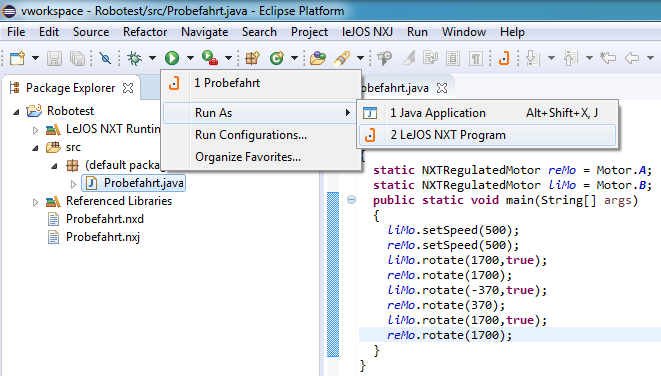Viewport: 661px width, 376px height.
Task: Click the Debug bug icon
Action: point(135,58)
